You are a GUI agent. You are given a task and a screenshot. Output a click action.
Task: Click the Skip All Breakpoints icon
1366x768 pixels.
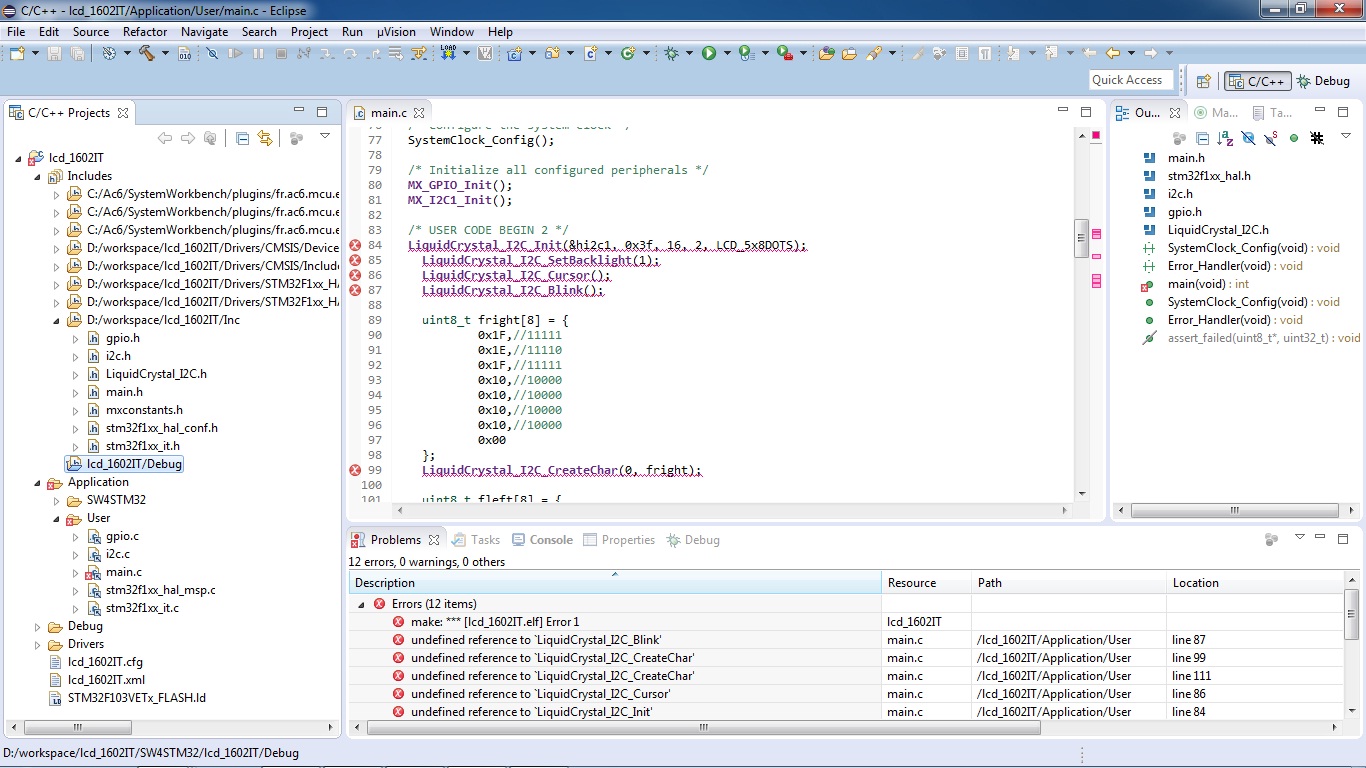[x=212, y=53]
